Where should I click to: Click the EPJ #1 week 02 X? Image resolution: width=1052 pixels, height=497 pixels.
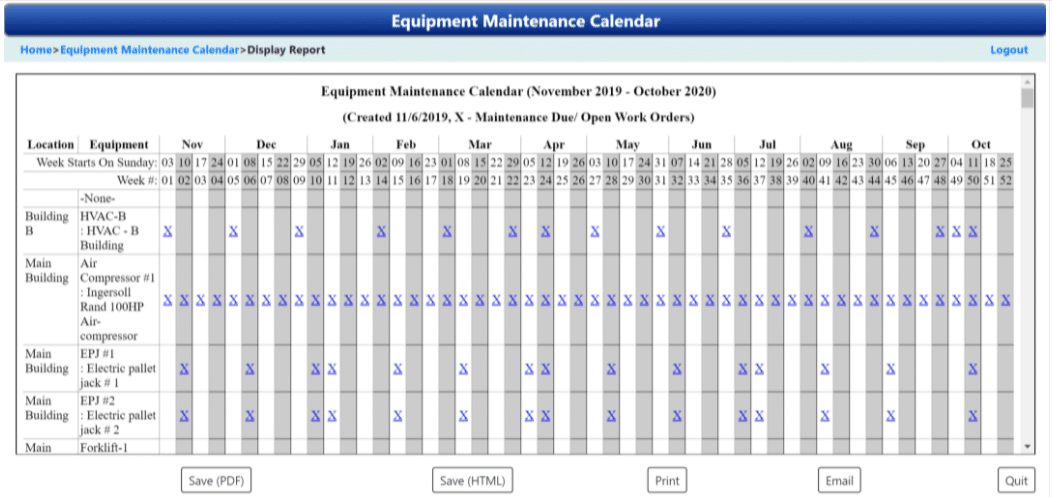(184, 369)
